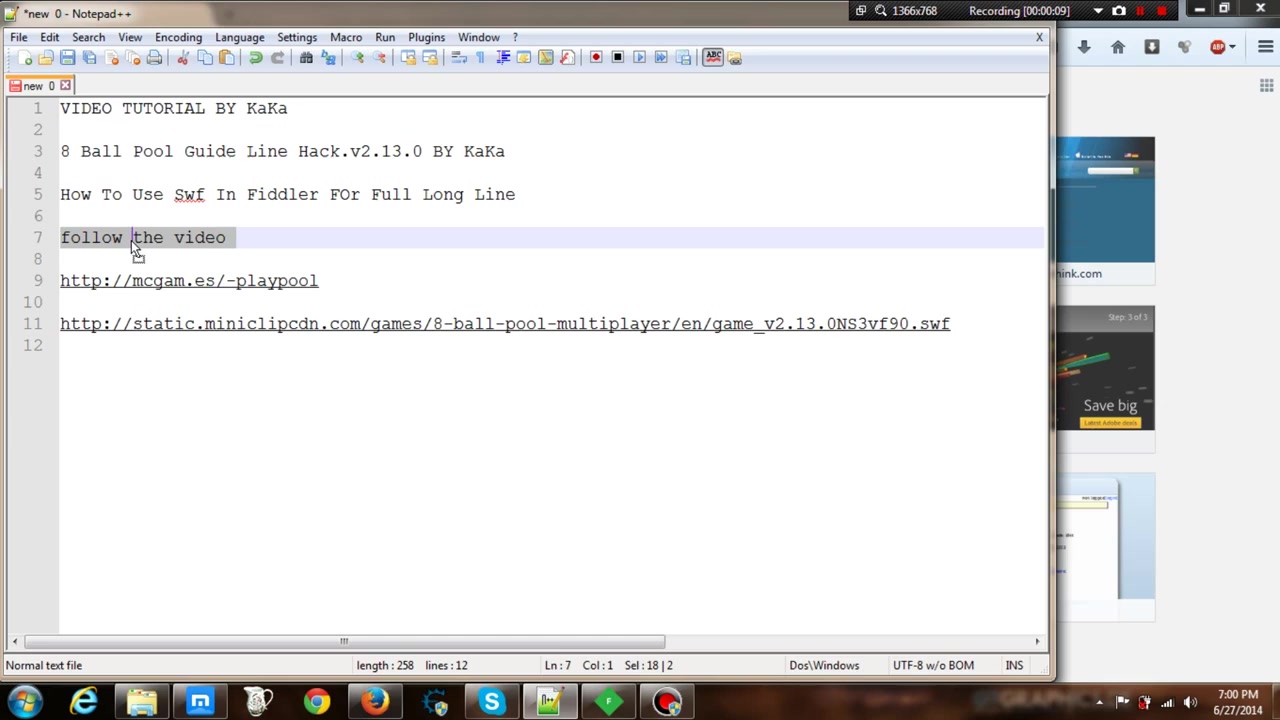
Task: Expand the recorder options dropdown arrow
Action: (1098, 11)
